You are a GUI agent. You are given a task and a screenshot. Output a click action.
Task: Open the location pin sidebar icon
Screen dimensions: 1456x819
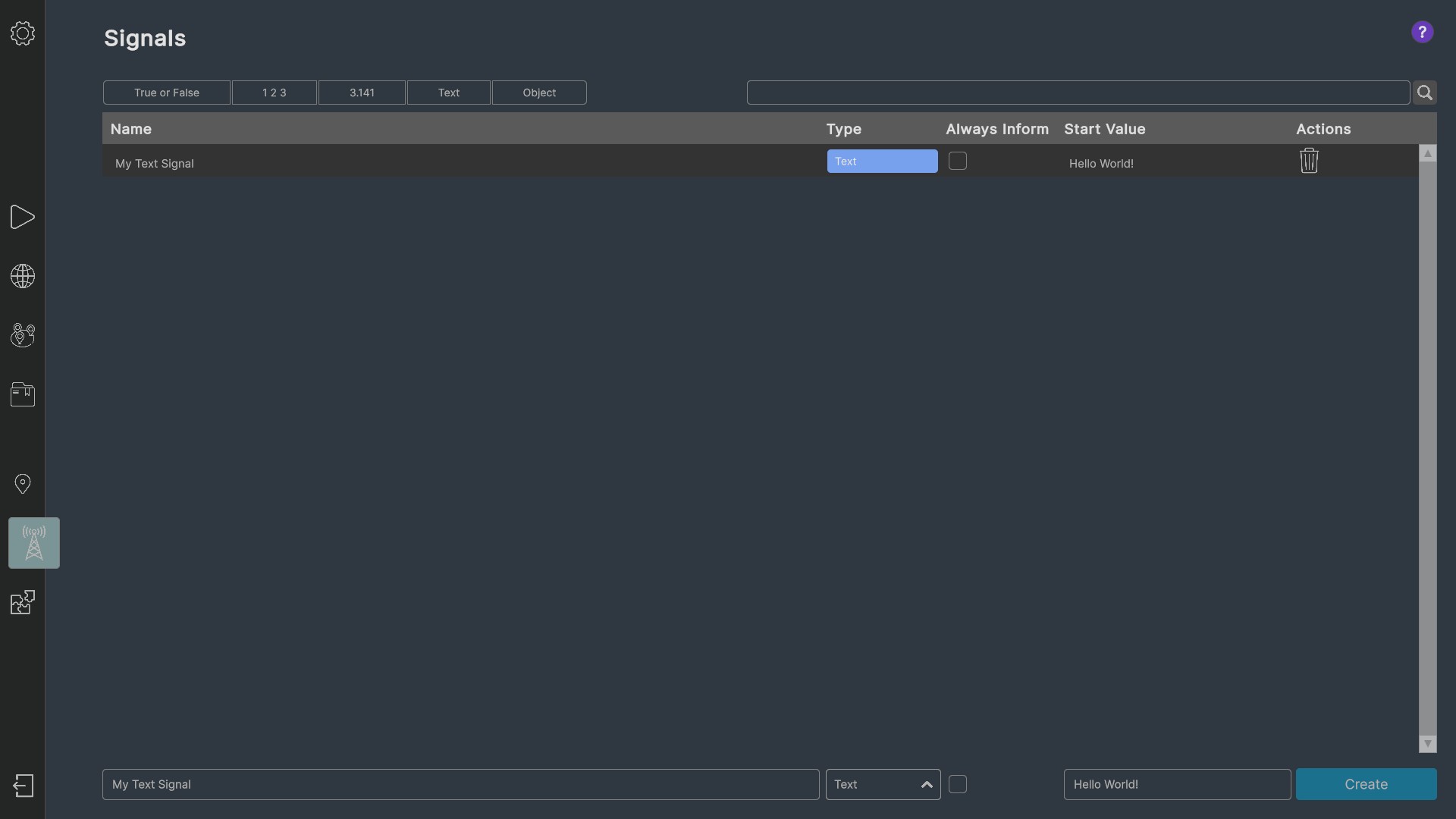click(23, 484)
